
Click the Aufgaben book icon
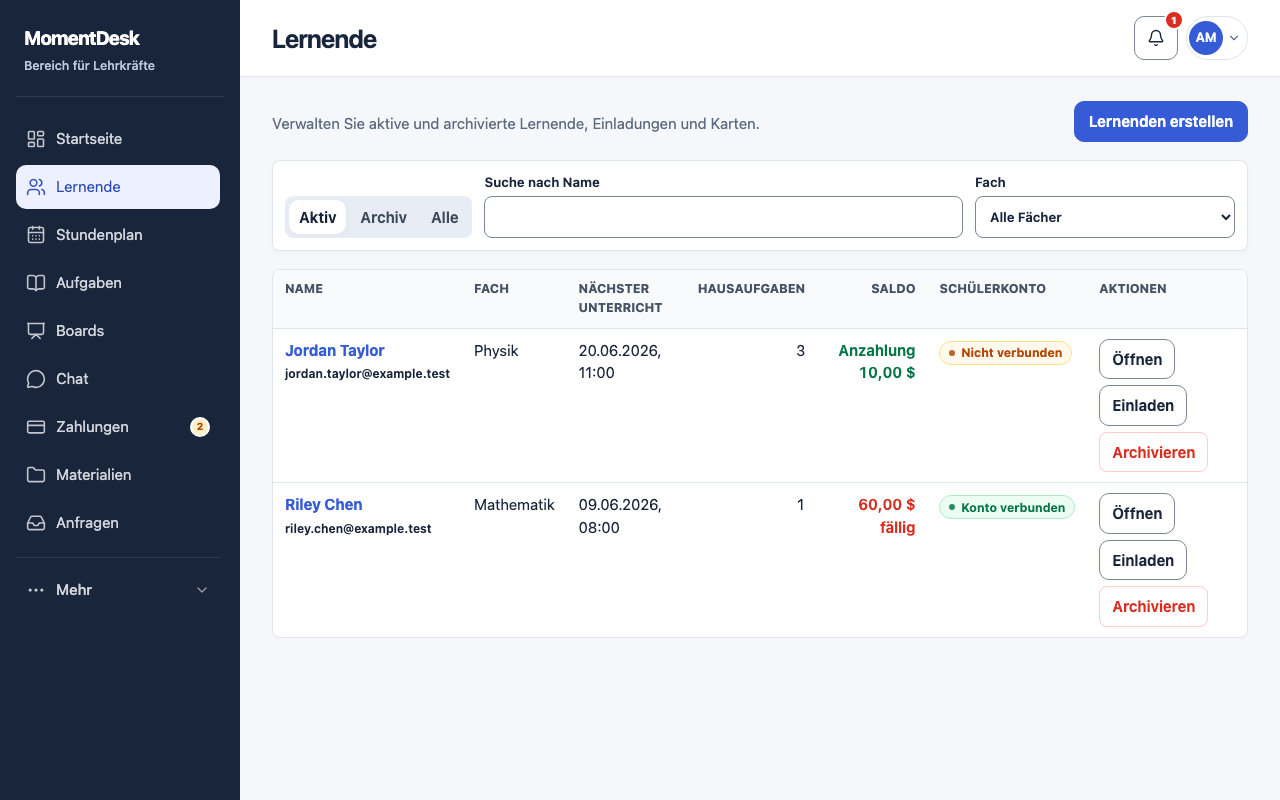36,283
